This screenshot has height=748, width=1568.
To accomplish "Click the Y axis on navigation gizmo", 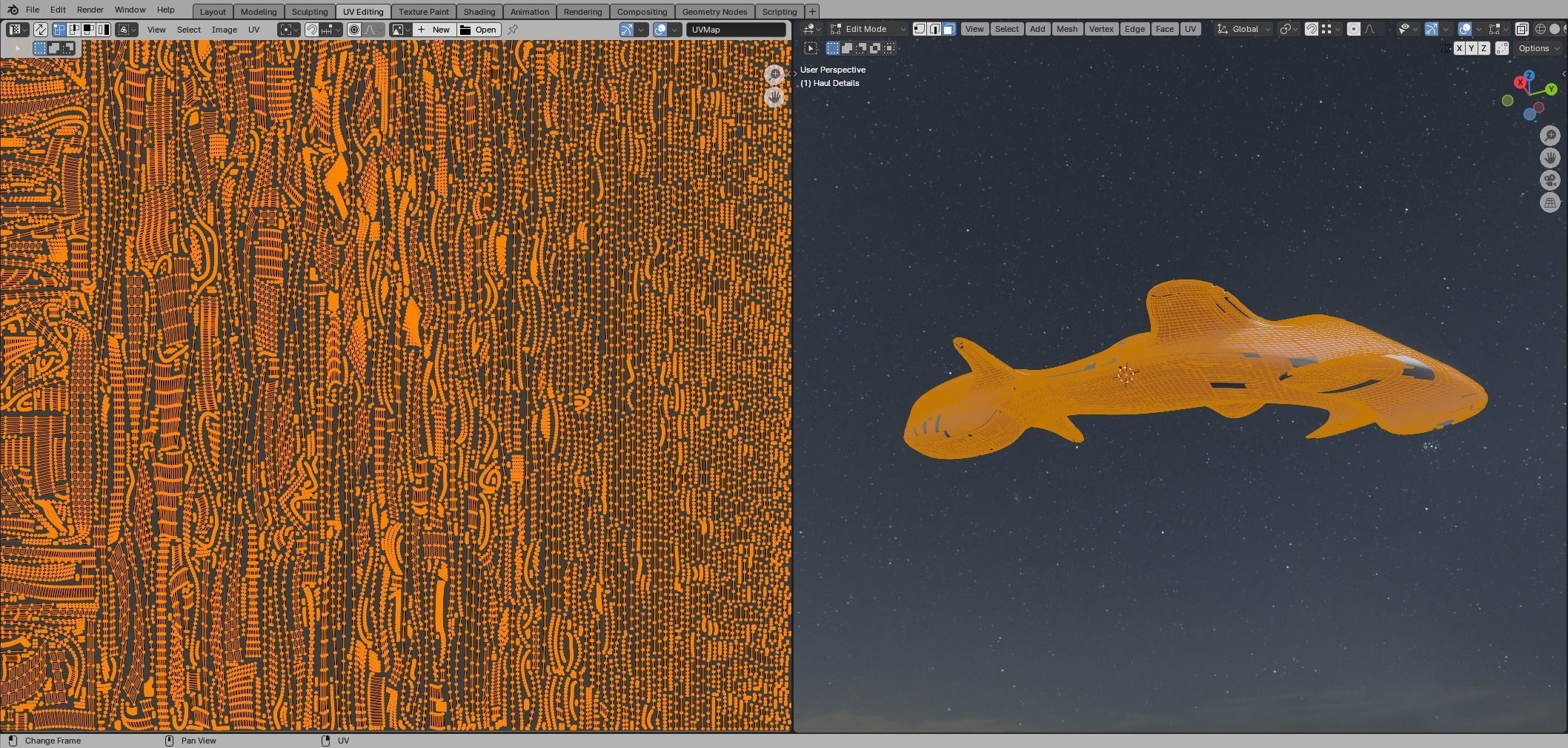I will 1551,90.
